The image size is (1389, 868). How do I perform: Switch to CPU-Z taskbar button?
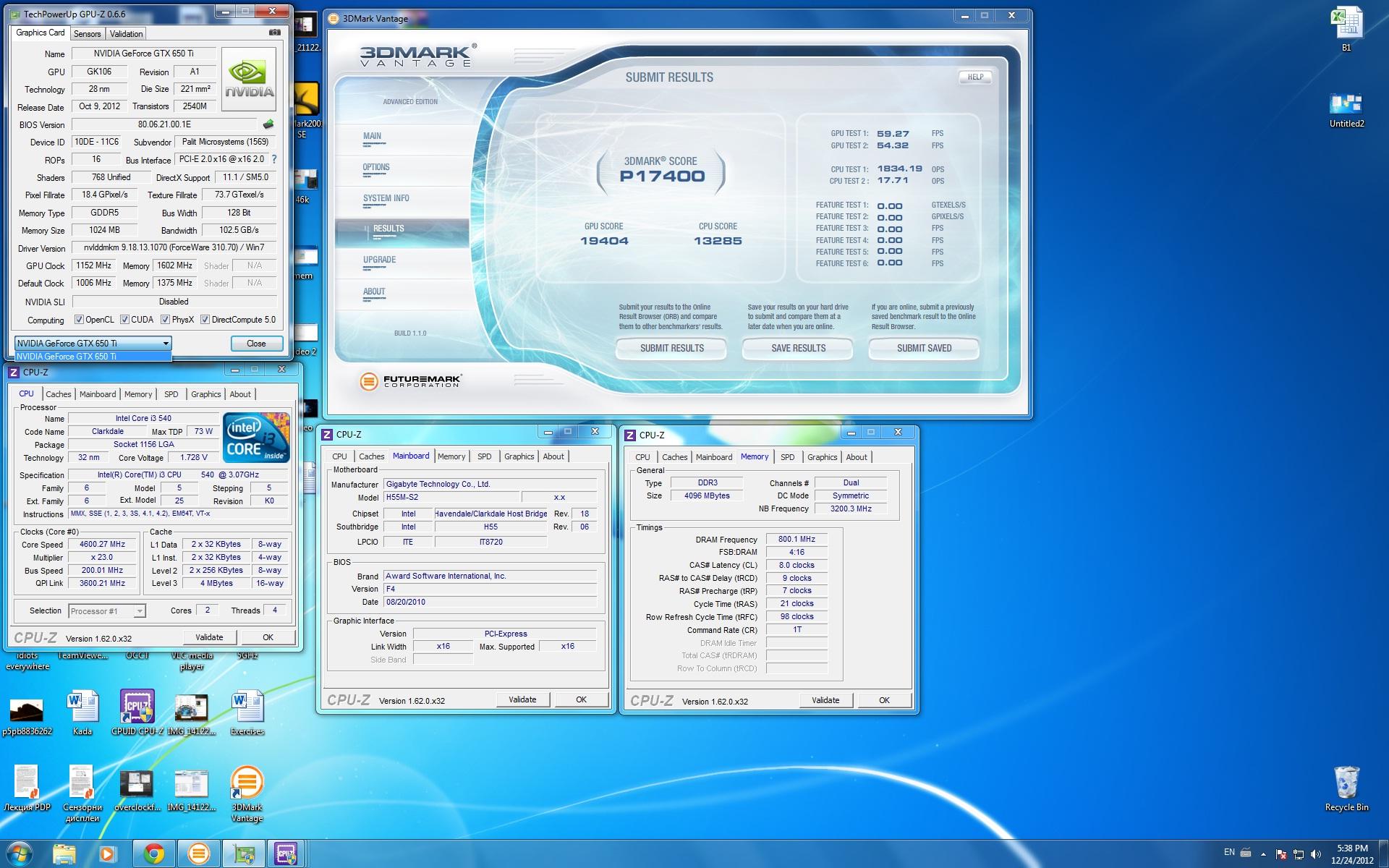pyautogui.click(x=286, y=854)
